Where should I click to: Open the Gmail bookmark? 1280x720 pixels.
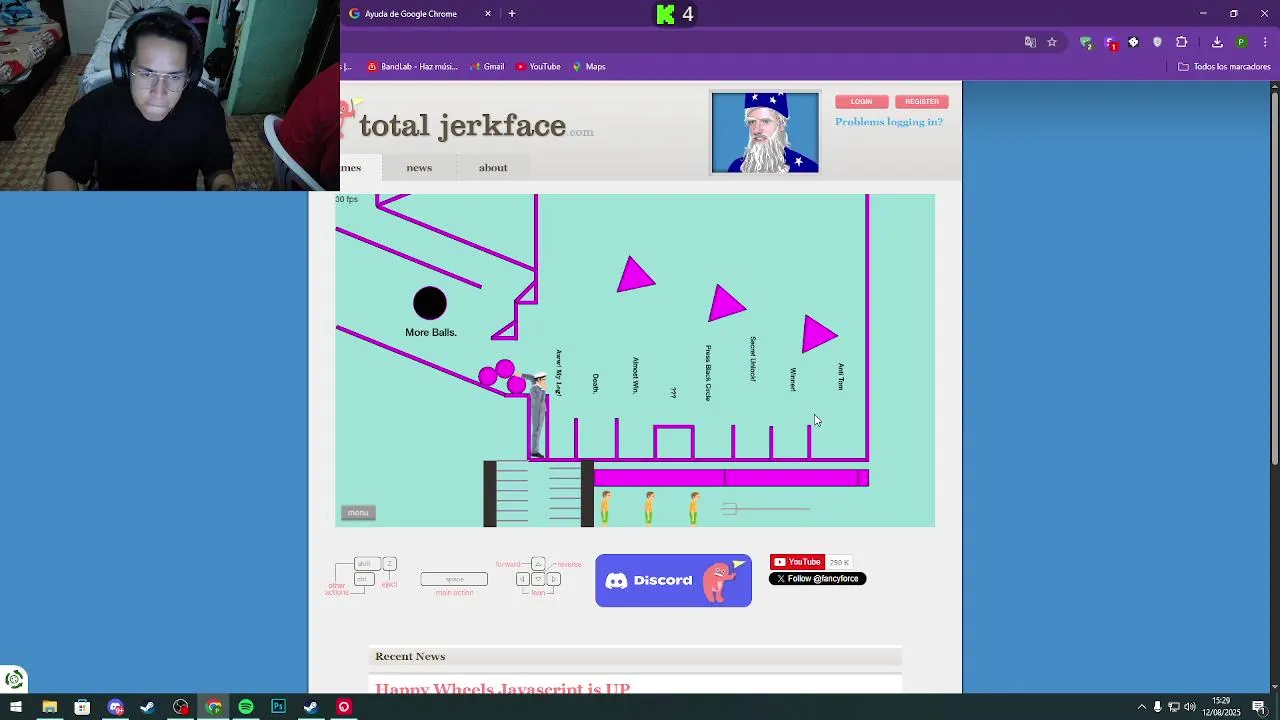click(487, 67)
